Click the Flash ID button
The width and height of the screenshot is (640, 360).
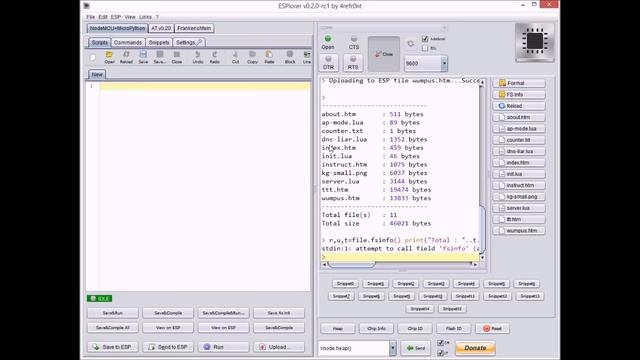coord(453,328)
